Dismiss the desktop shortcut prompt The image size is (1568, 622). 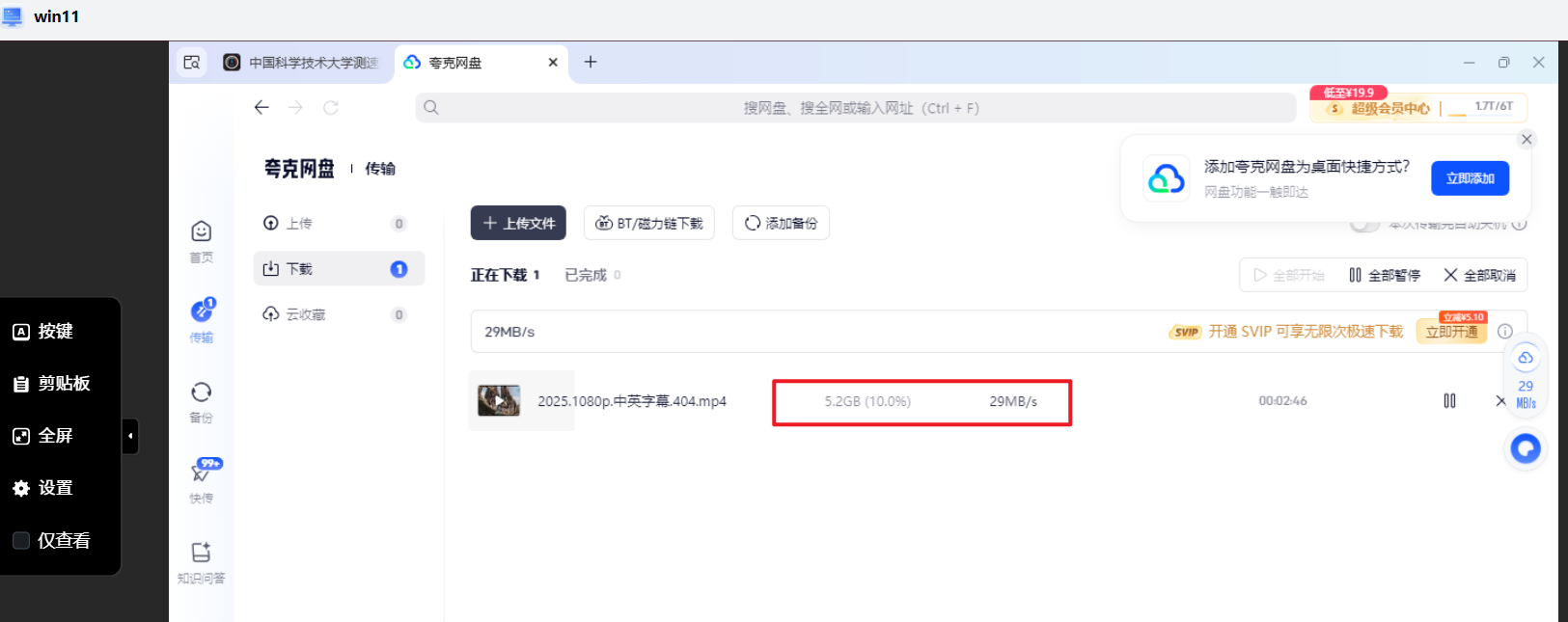coord(1527,139)
